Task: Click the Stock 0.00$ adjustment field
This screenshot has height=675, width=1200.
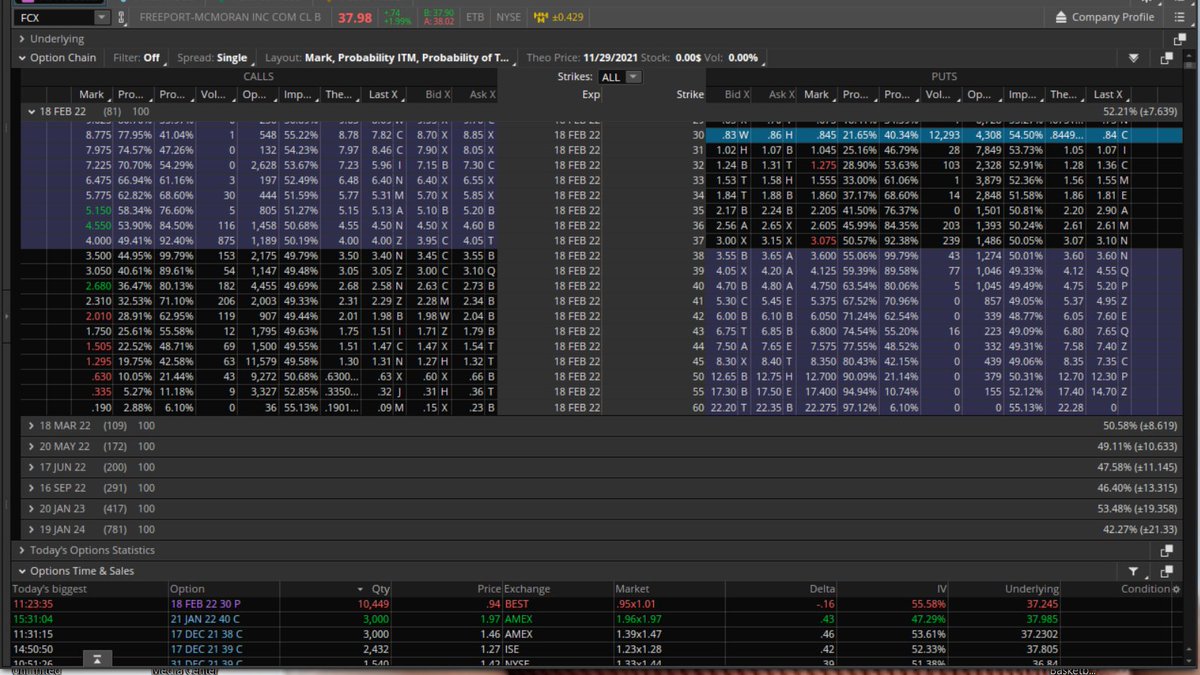Action: coord(689,58)
